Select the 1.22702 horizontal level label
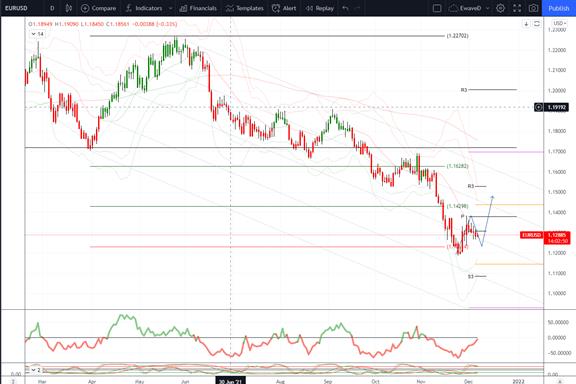The width and height of the screenshot is (576, 384). [457, 36]
